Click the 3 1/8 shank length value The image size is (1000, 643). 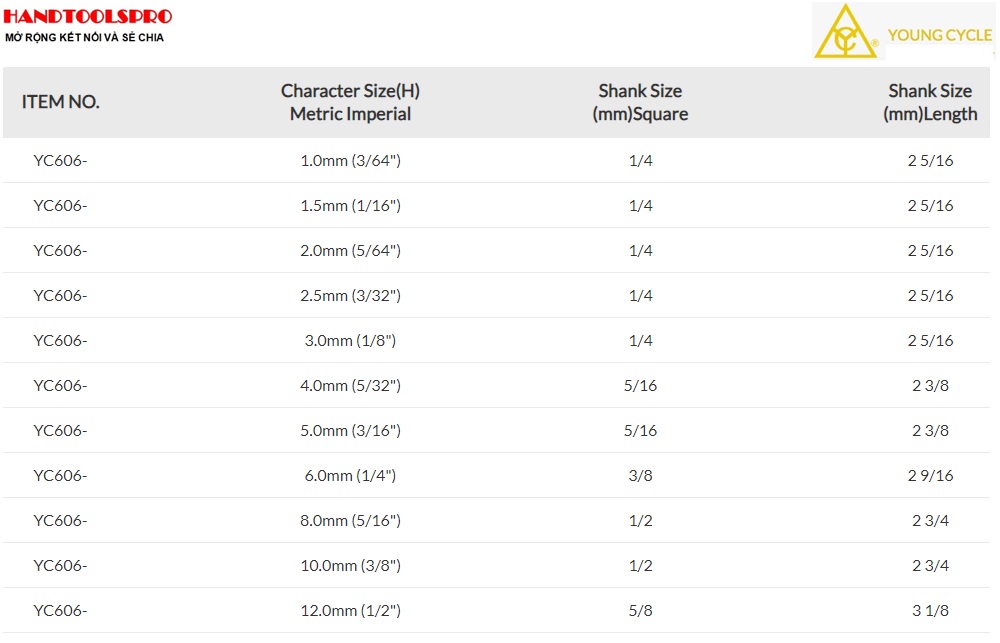(x=930, y=610)
